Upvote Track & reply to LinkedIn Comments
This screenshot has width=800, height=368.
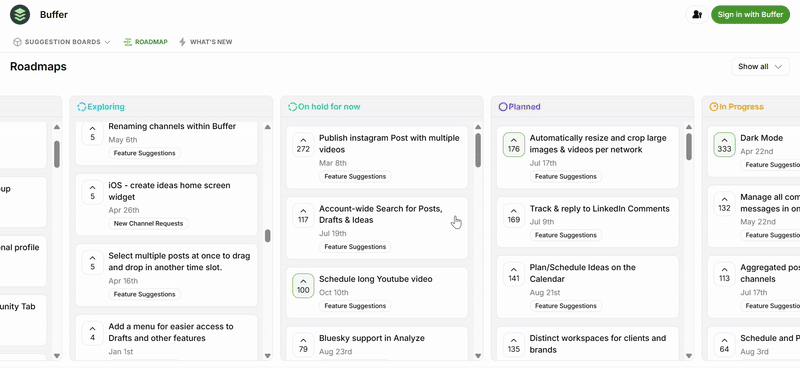[x=514, y=215]
